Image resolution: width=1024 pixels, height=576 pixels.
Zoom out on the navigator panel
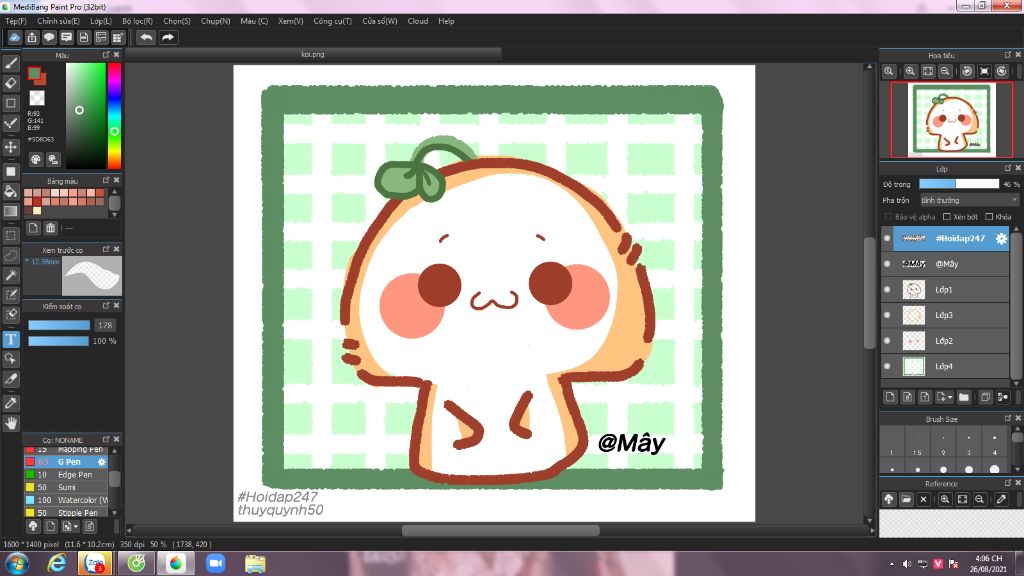945,71
